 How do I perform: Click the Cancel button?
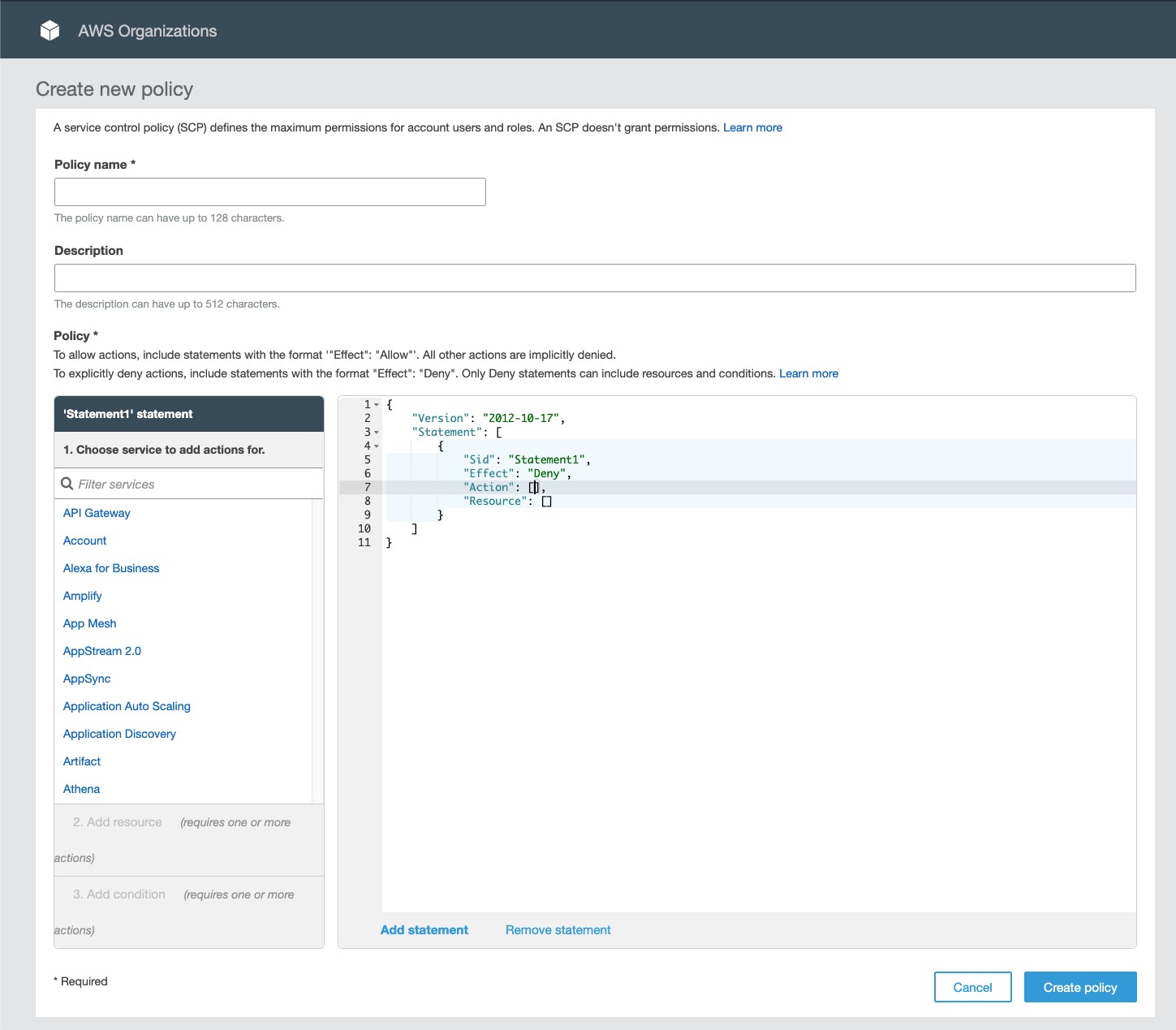[972, 987]
